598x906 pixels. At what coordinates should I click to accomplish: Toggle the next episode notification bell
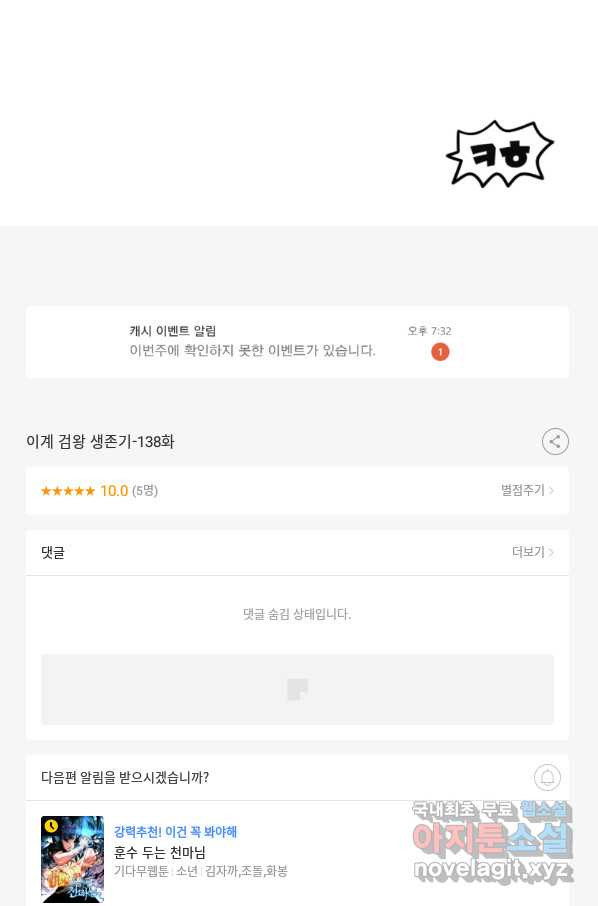coord(547,778)
